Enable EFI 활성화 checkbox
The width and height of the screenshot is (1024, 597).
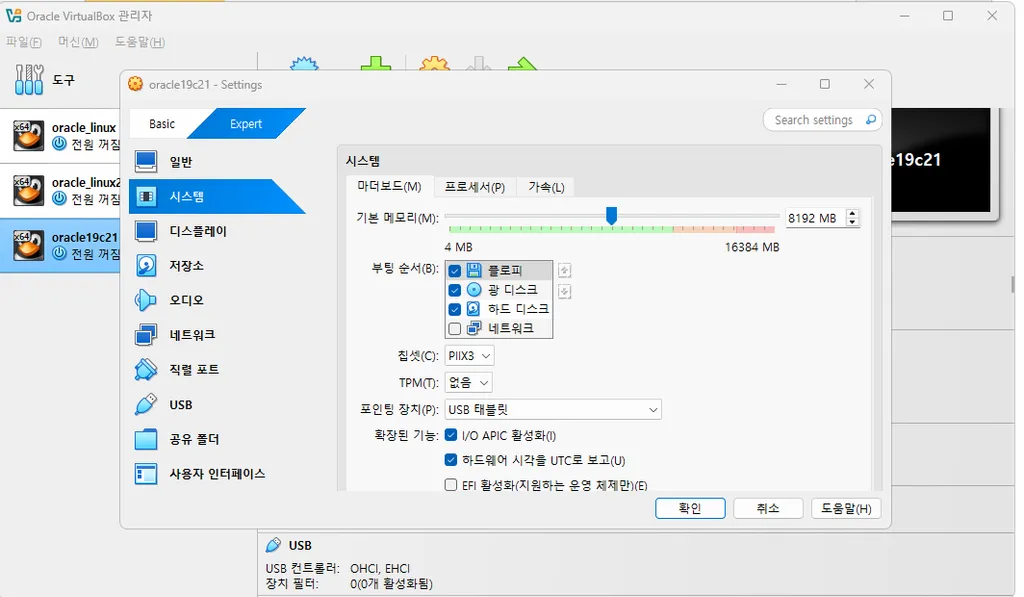tap(451, 485)
